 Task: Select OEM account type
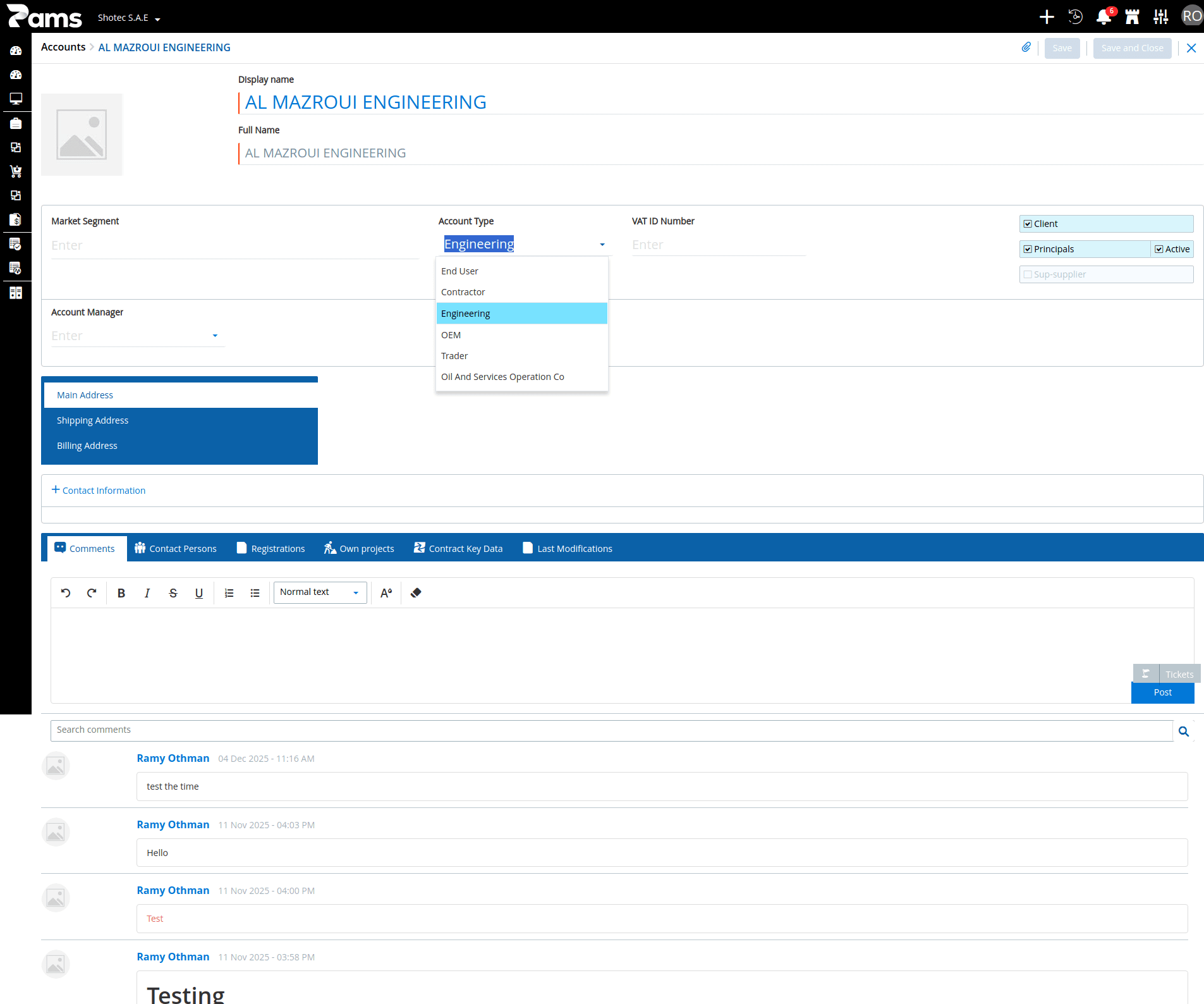coord(522,335)
